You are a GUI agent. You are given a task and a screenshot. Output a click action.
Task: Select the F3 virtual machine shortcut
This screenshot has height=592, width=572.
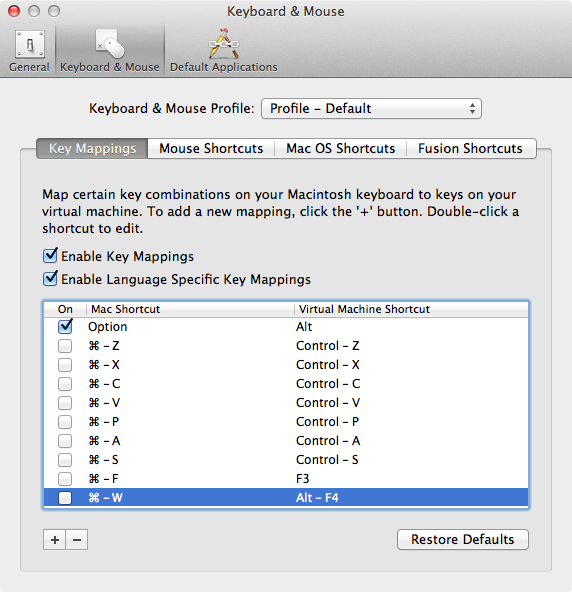point(302,479)
